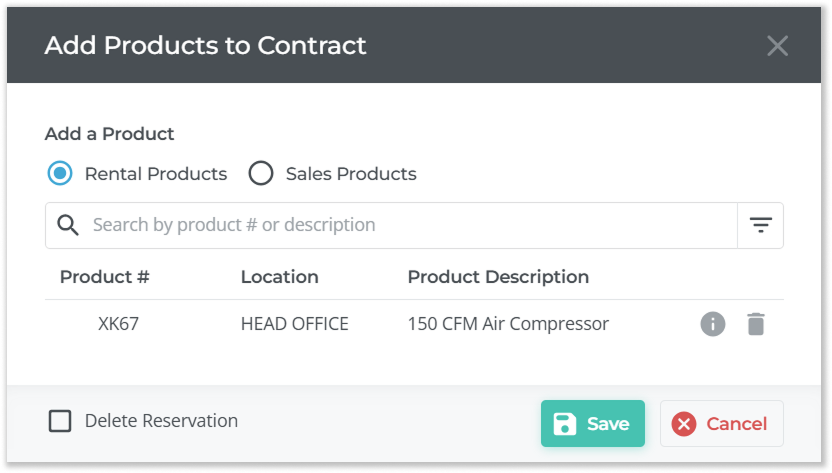Screen dimensions: 832x473
Task: Enable the Delete Reservation checkbox
Action: click(60, 421)
